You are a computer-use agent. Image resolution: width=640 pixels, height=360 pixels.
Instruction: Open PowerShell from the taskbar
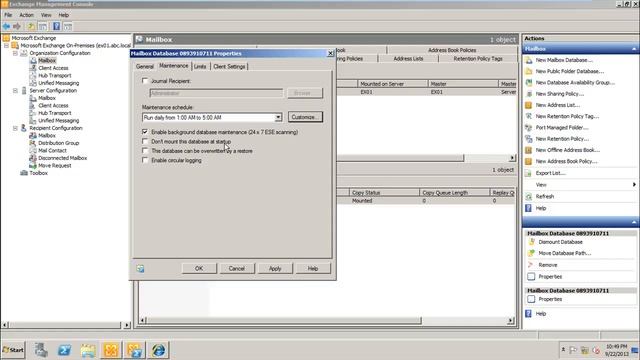64,350
